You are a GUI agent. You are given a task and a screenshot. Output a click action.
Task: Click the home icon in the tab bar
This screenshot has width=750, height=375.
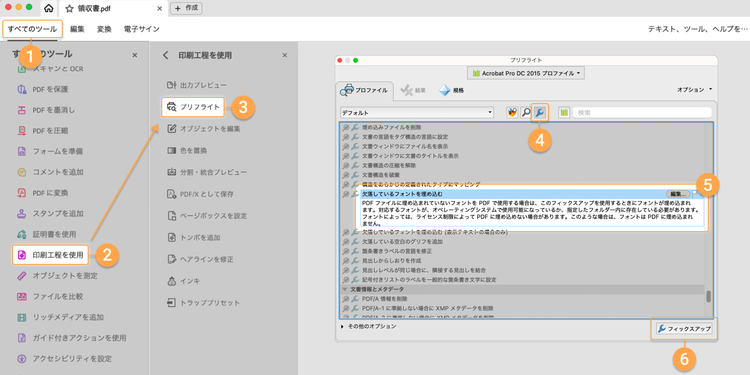point(48,8)
